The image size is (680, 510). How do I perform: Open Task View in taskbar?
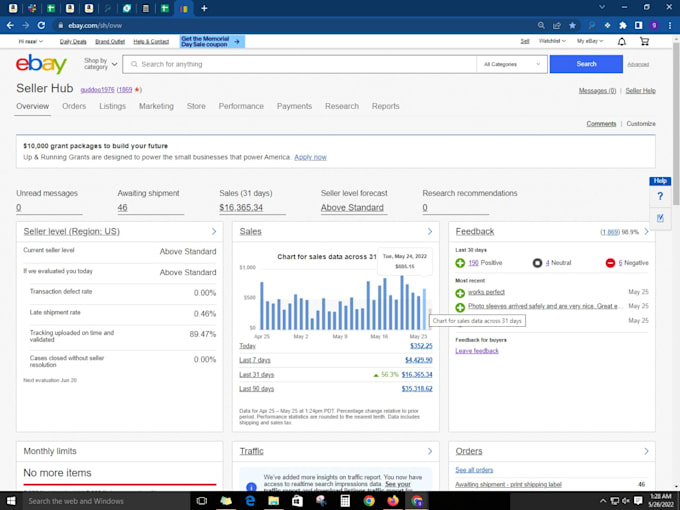202,501
